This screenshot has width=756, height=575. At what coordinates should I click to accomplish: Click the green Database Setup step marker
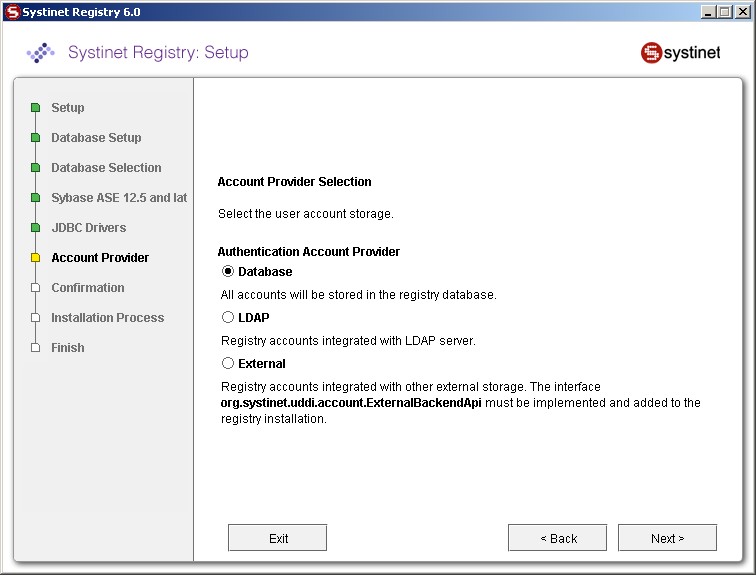(x=35, y=137)
